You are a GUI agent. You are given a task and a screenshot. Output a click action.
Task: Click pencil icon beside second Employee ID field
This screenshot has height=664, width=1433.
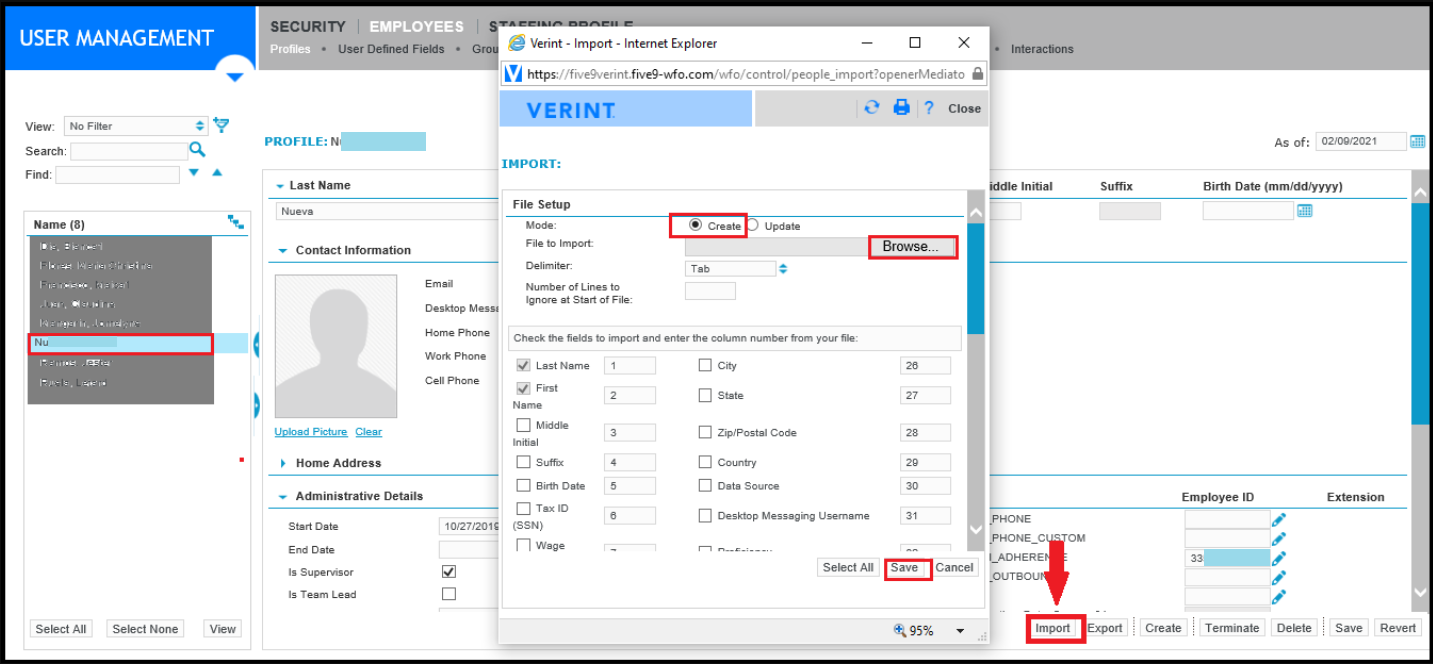click(1278, 538)
